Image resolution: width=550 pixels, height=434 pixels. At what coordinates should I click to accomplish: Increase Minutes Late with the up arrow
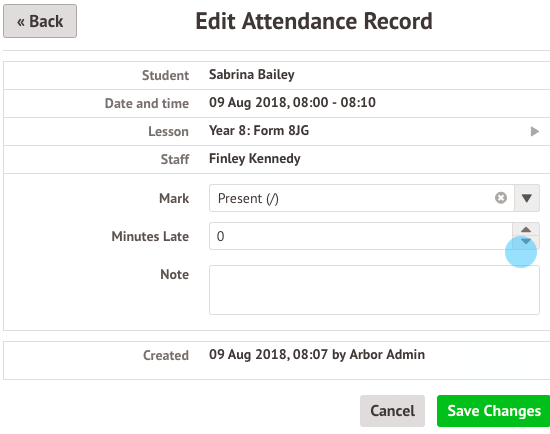point(526,229)
